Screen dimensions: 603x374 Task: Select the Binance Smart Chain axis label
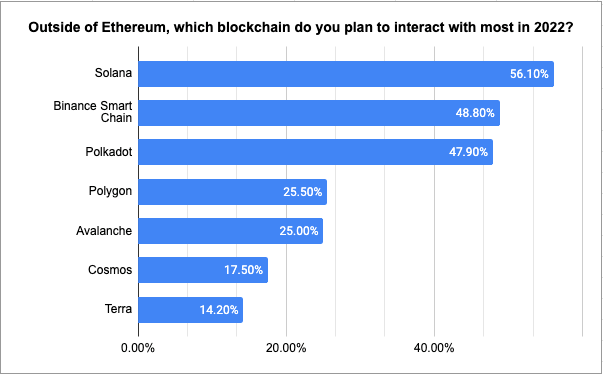[93, 112]
